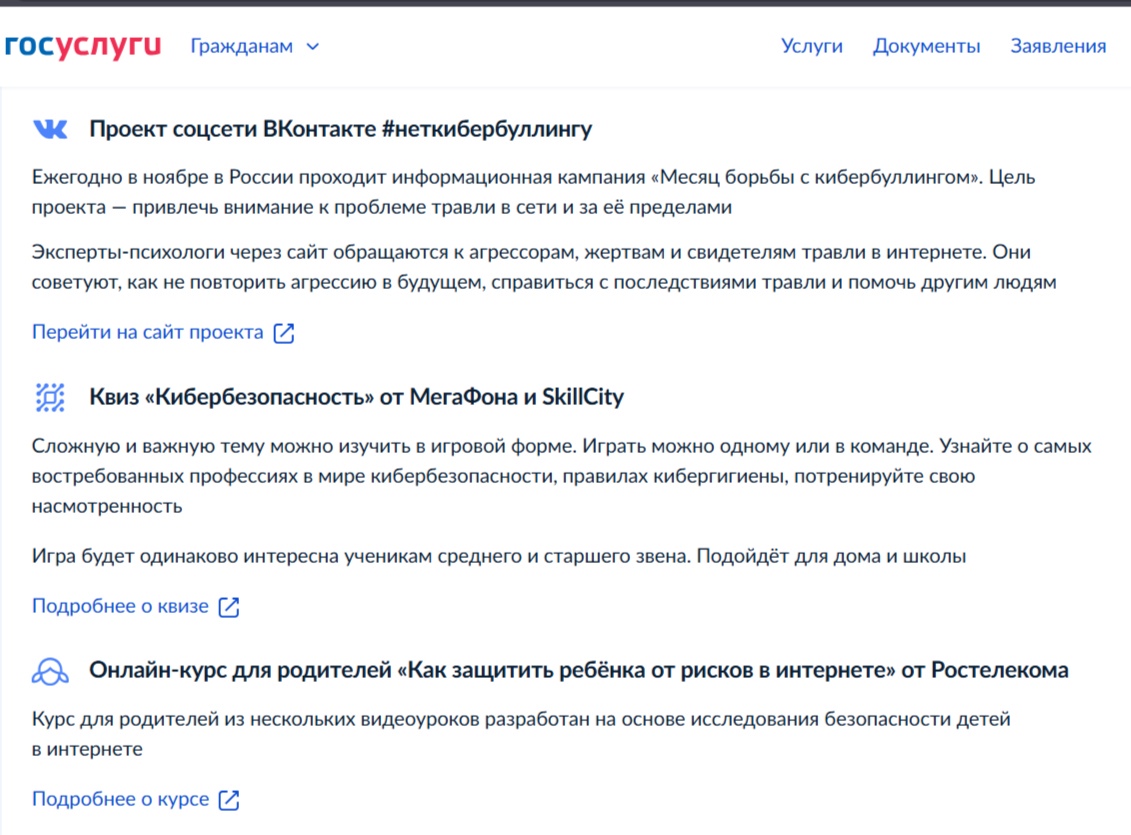Click the heading about Ростелеком online course
The image size is (1131, 835).
578,670
